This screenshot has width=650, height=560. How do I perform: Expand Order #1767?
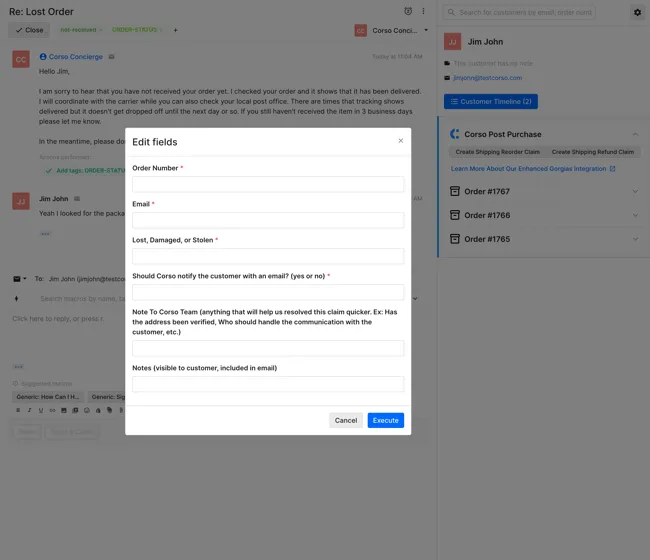[635, 192]
